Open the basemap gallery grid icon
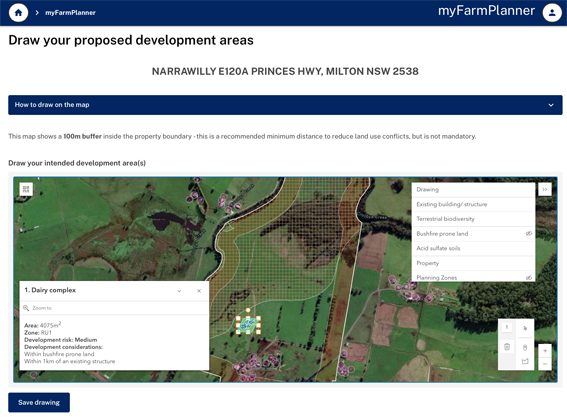This screenshot has width=567, height=419. tap(26, 189)
